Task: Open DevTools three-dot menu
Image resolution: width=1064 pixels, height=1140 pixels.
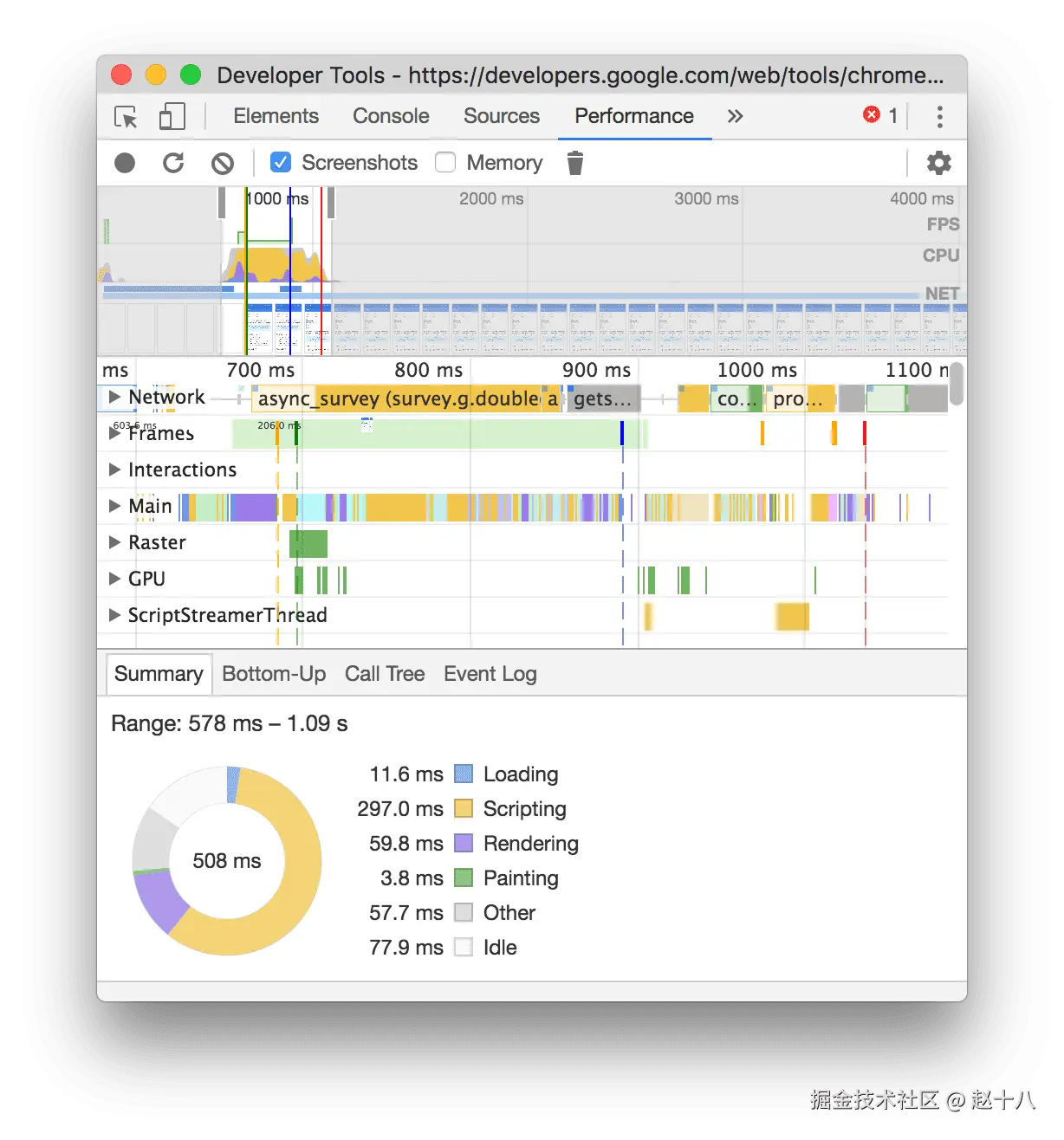Action: click(x=940, y=117)
